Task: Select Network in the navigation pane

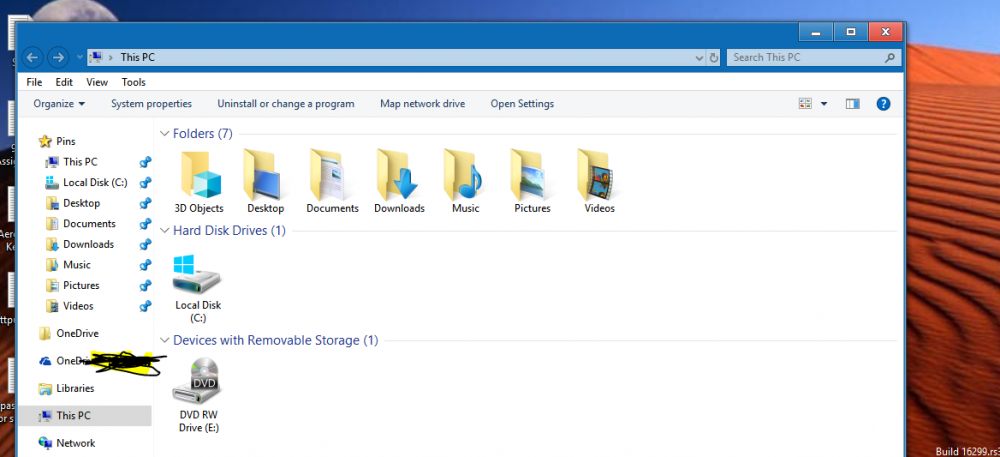Action: tap(76, 443)
